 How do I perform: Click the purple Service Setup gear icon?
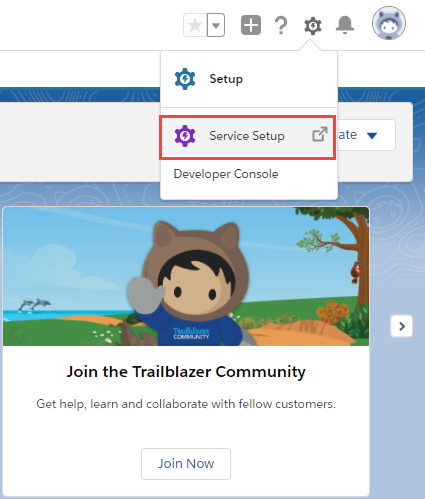coord(185,136)
